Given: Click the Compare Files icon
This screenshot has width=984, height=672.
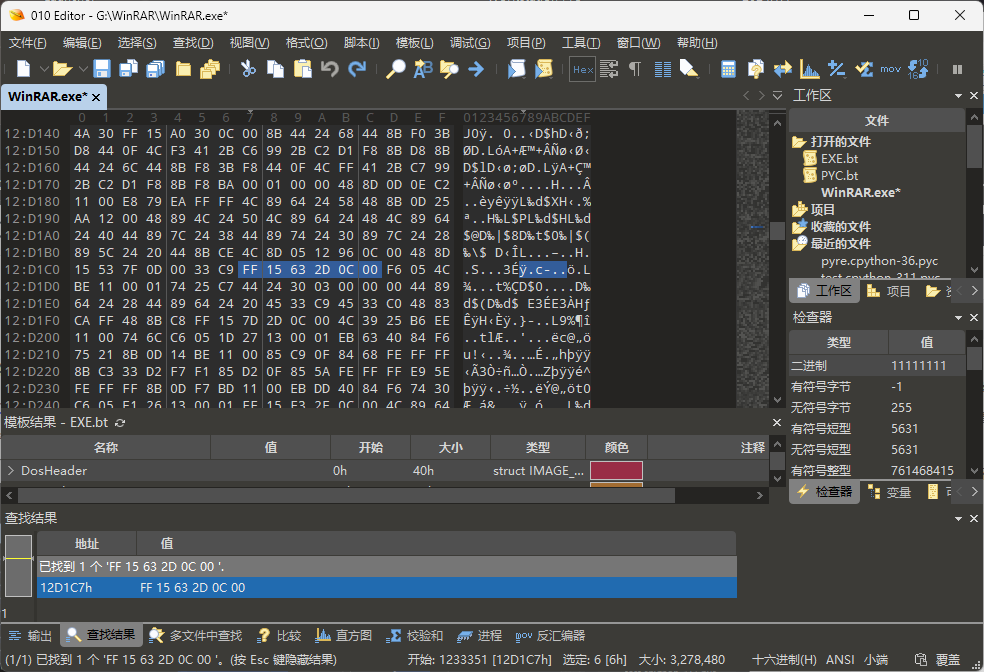Looking at the screenshot, I should coord(756,68).
